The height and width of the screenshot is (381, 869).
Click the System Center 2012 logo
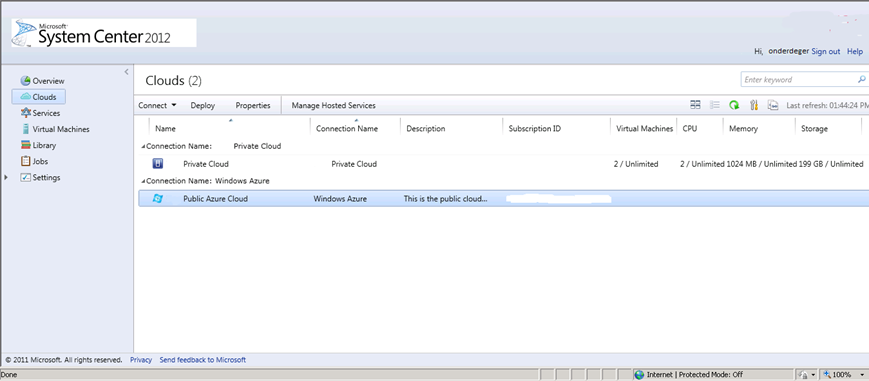coord(104,33)
